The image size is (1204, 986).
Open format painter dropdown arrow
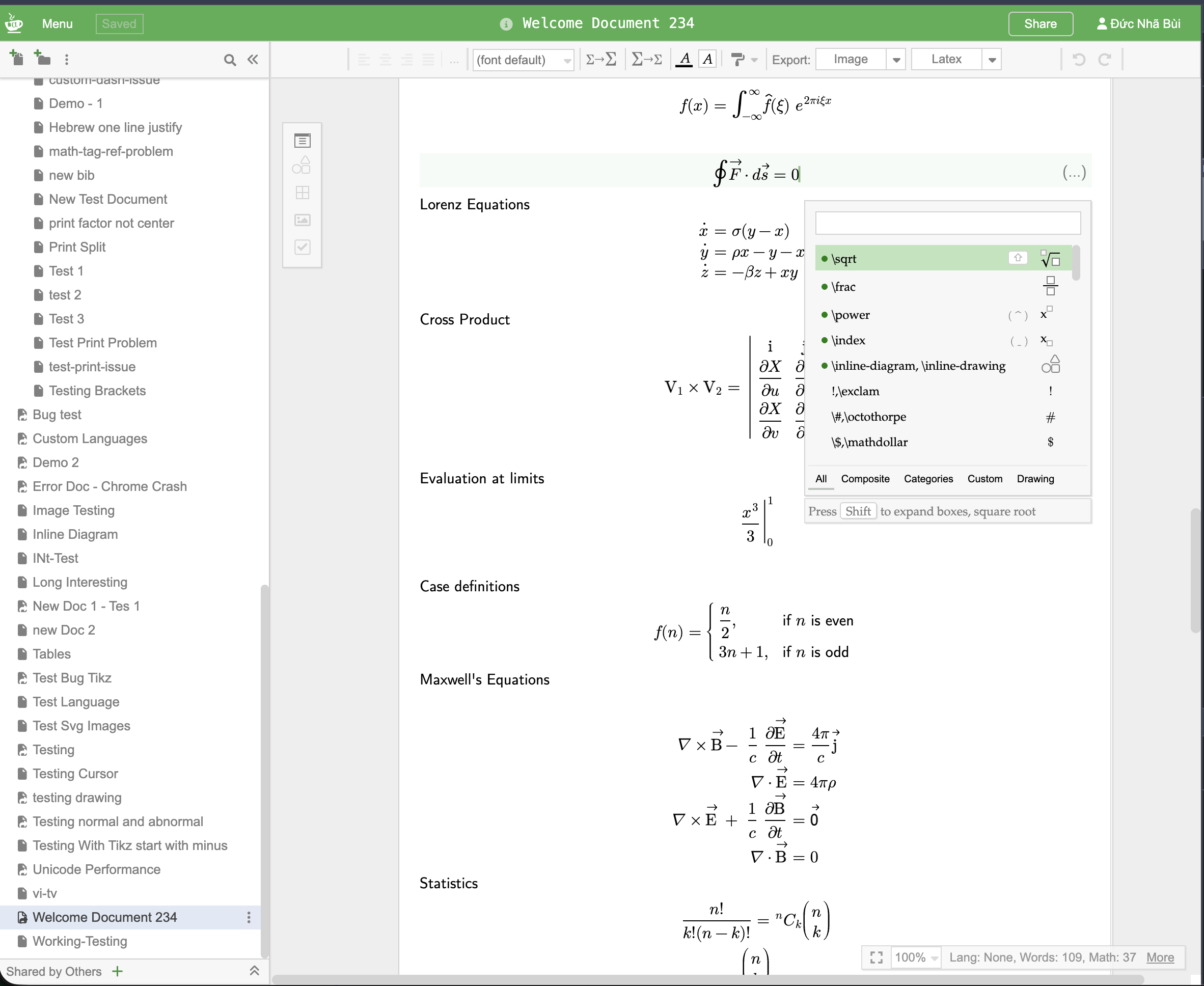click(754, 60)
